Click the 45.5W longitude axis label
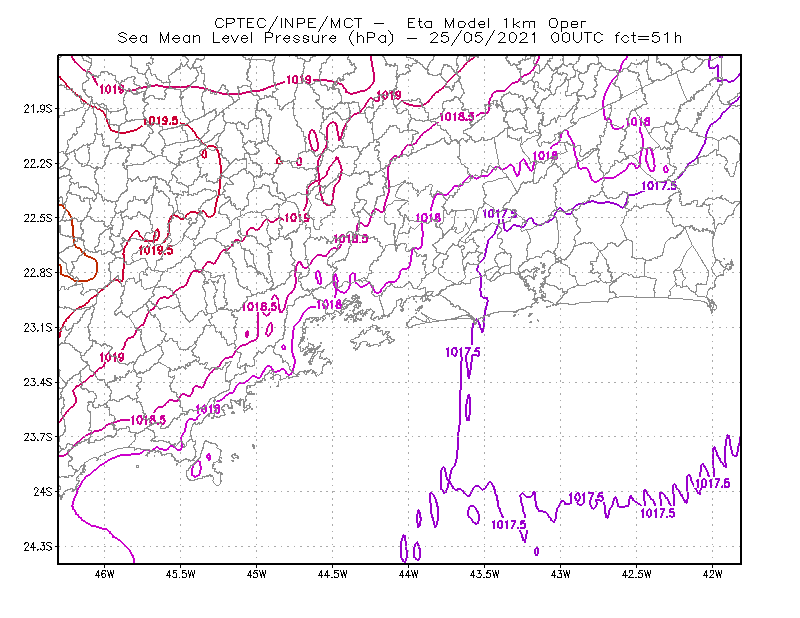 pyautogui.click(x=181, y=574)
